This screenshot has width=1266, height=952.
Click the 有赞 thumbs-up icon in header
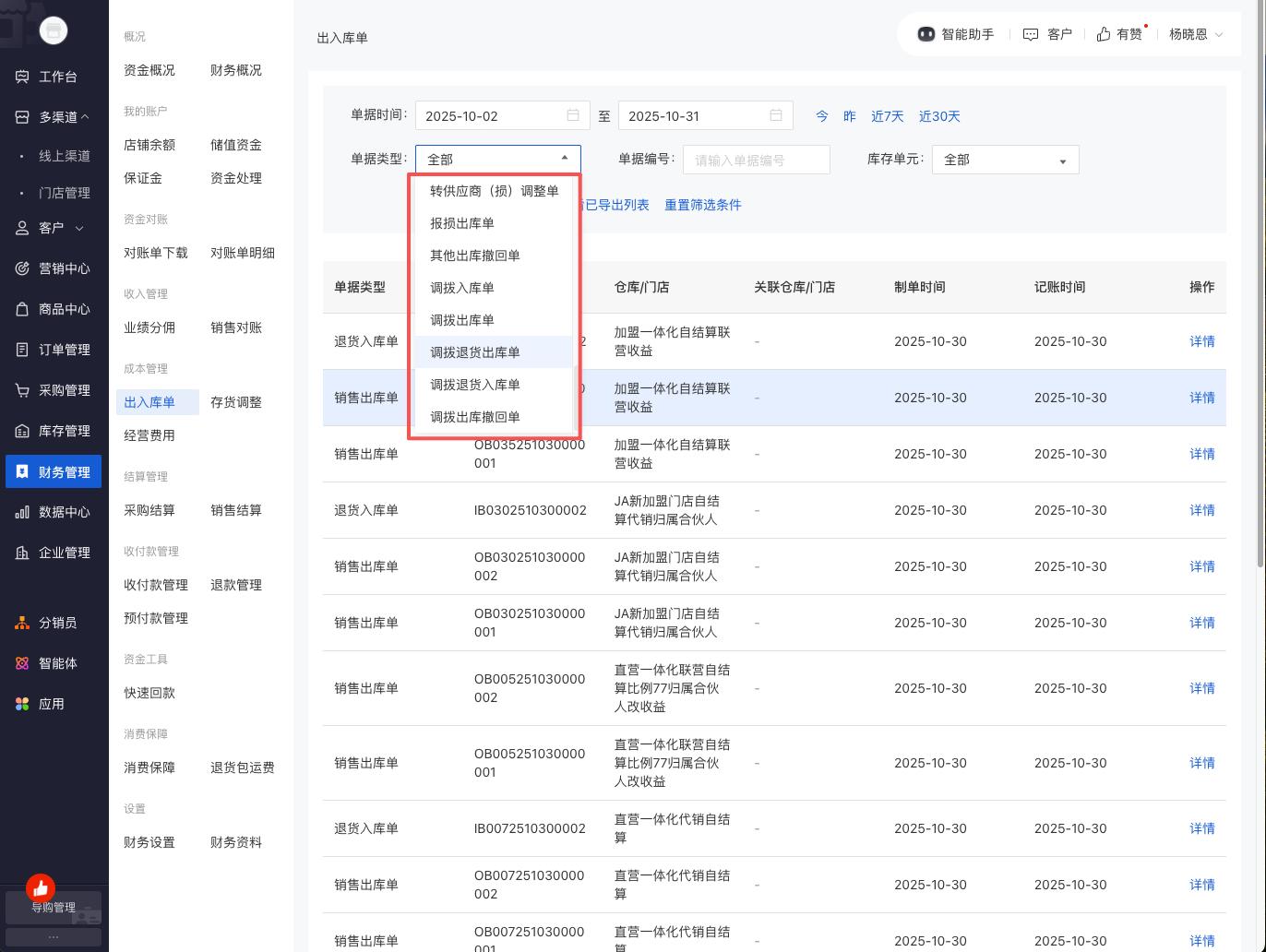pos(1104,34)
